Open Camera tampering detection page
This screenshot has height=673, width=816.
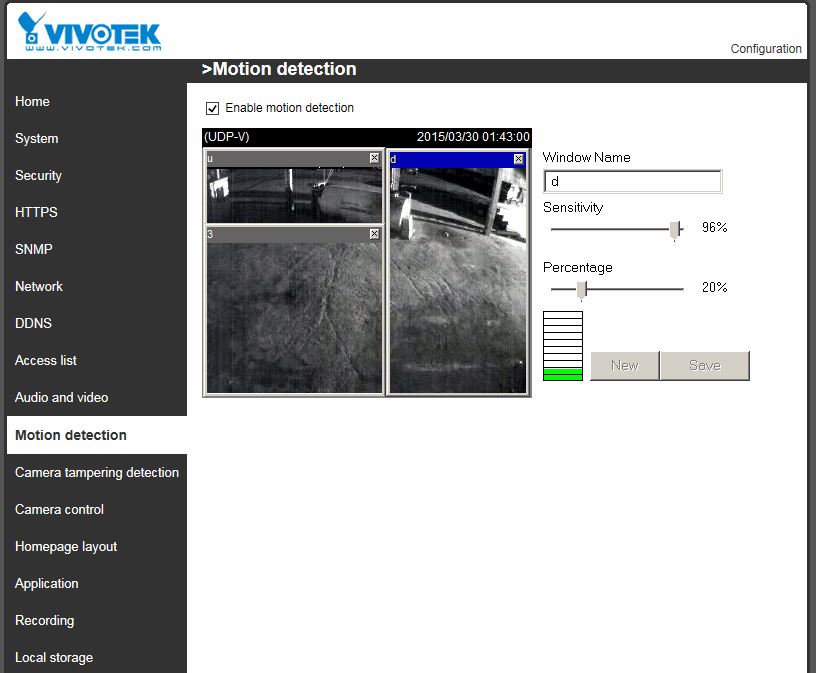tap(97, 473)
